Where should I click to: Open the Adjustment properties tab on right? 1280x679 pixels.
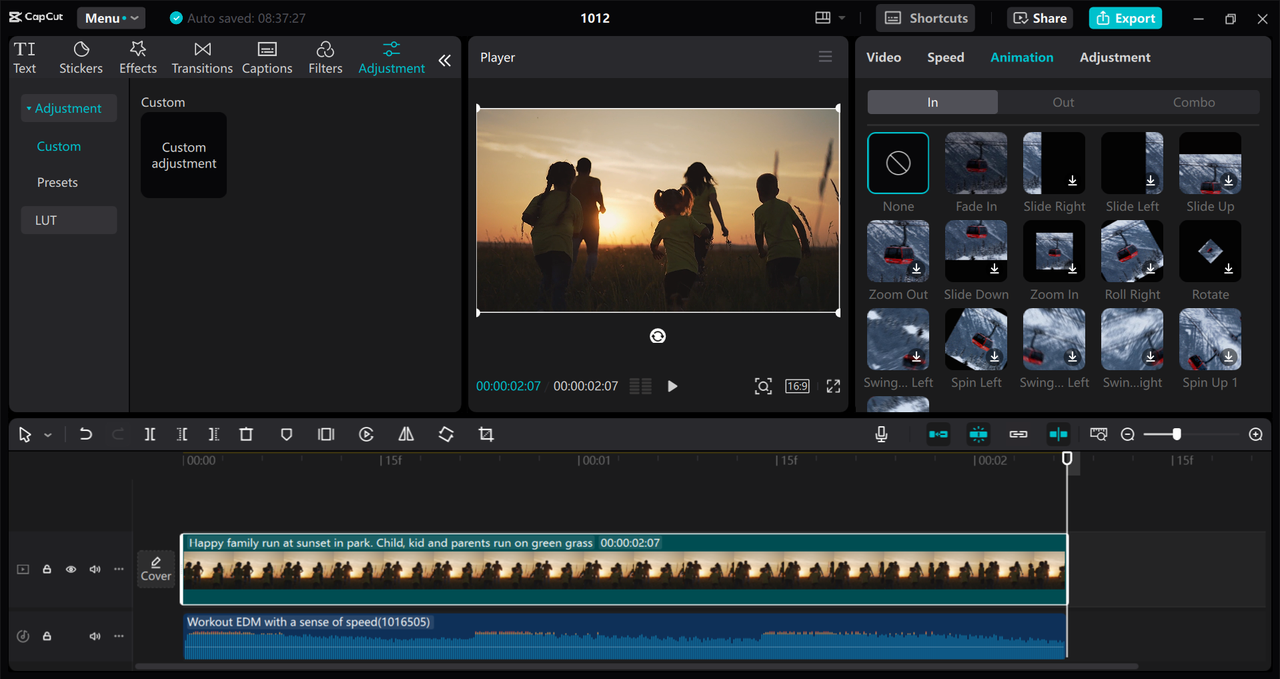[x=1115, y=57]
